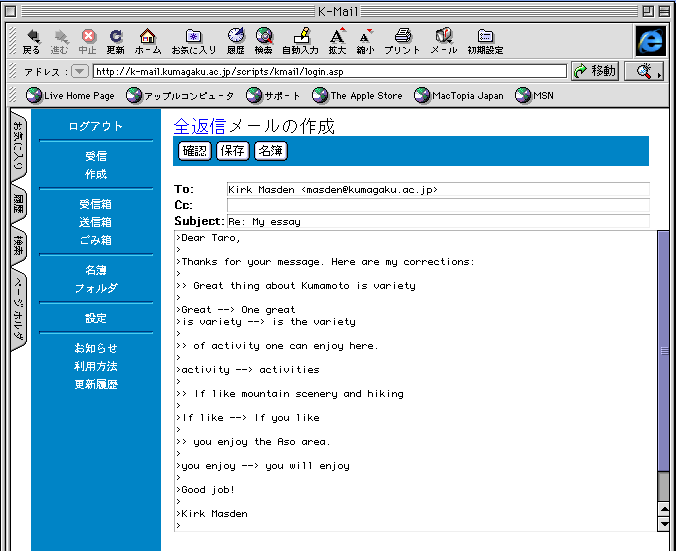Image resolution: width=676 pixels, height=551 pixels.
Task: Click the Search (検索) toolbar icon
Action: [x=264, y=41]
